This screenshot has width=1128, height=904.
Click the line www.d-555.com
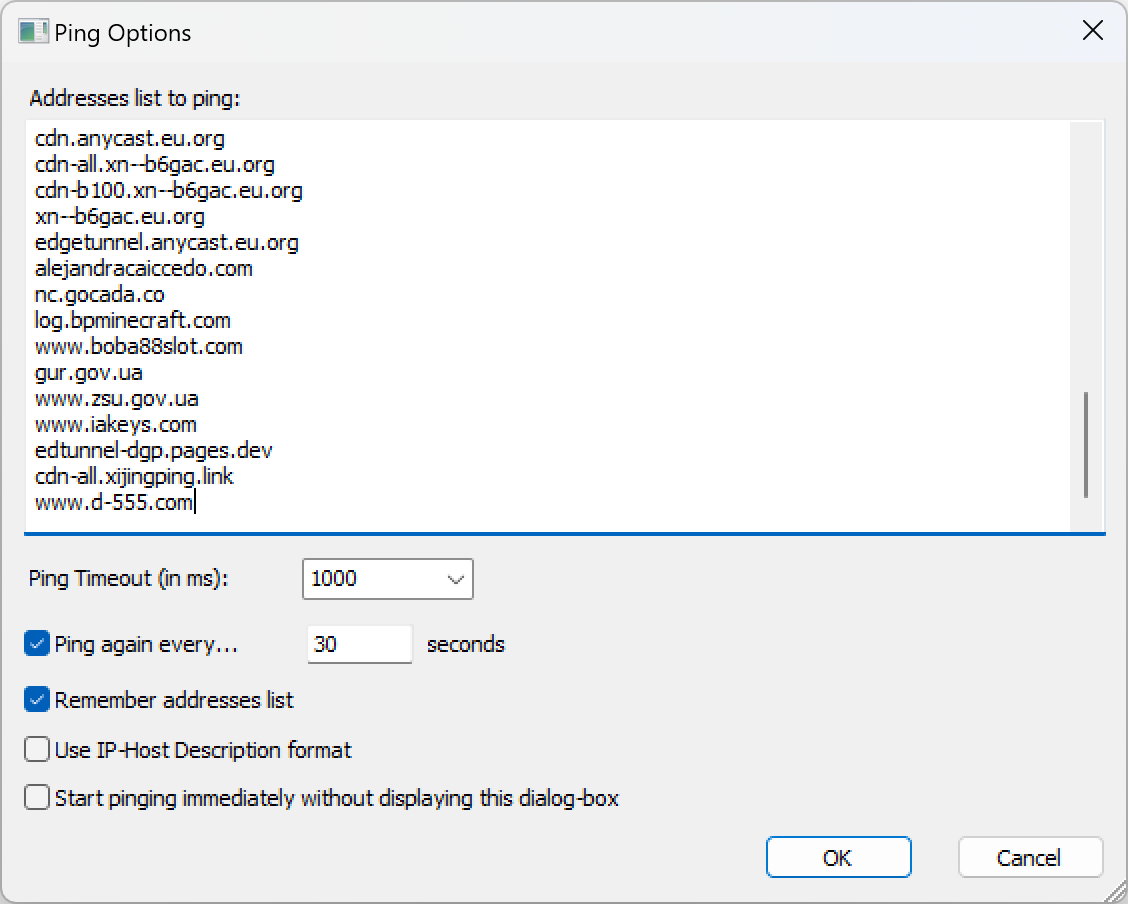click(x=114, y=502)
